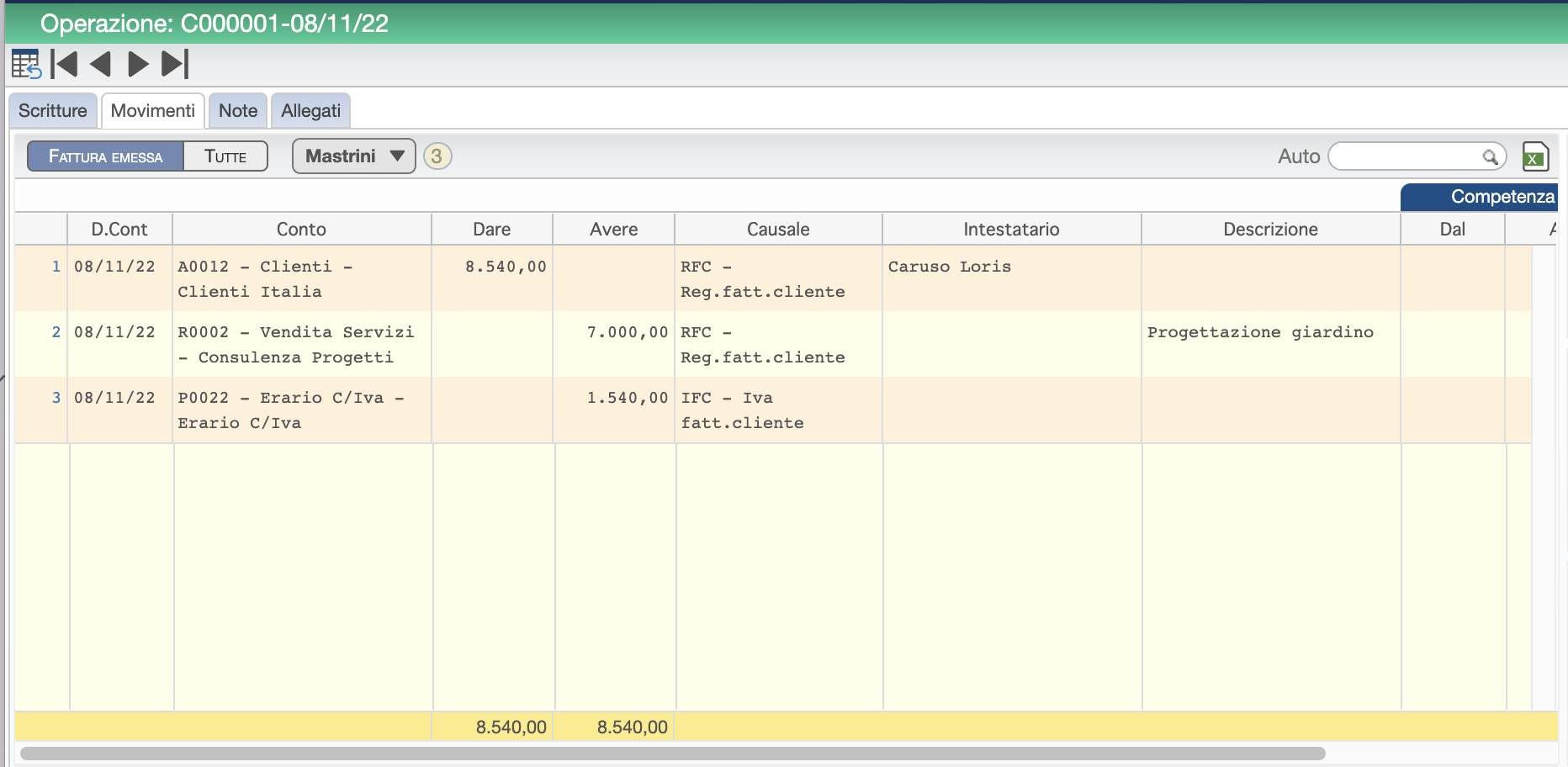Image resolution: width=1568 pixels, height=767 pixels.
Task: Click the Dare column header
Action: coord(492,229)
